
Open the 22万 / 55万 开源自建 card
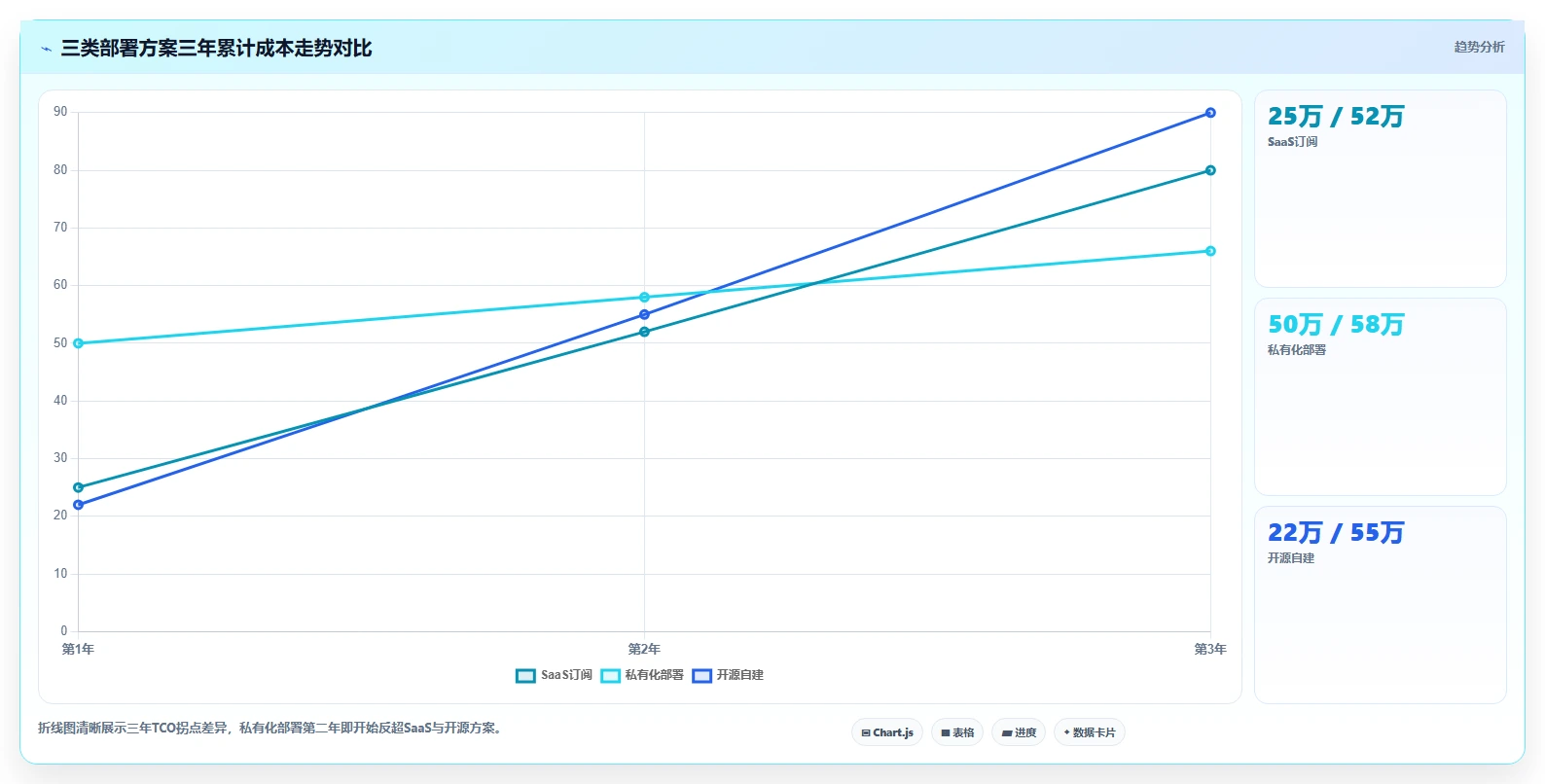(1381, 605)
